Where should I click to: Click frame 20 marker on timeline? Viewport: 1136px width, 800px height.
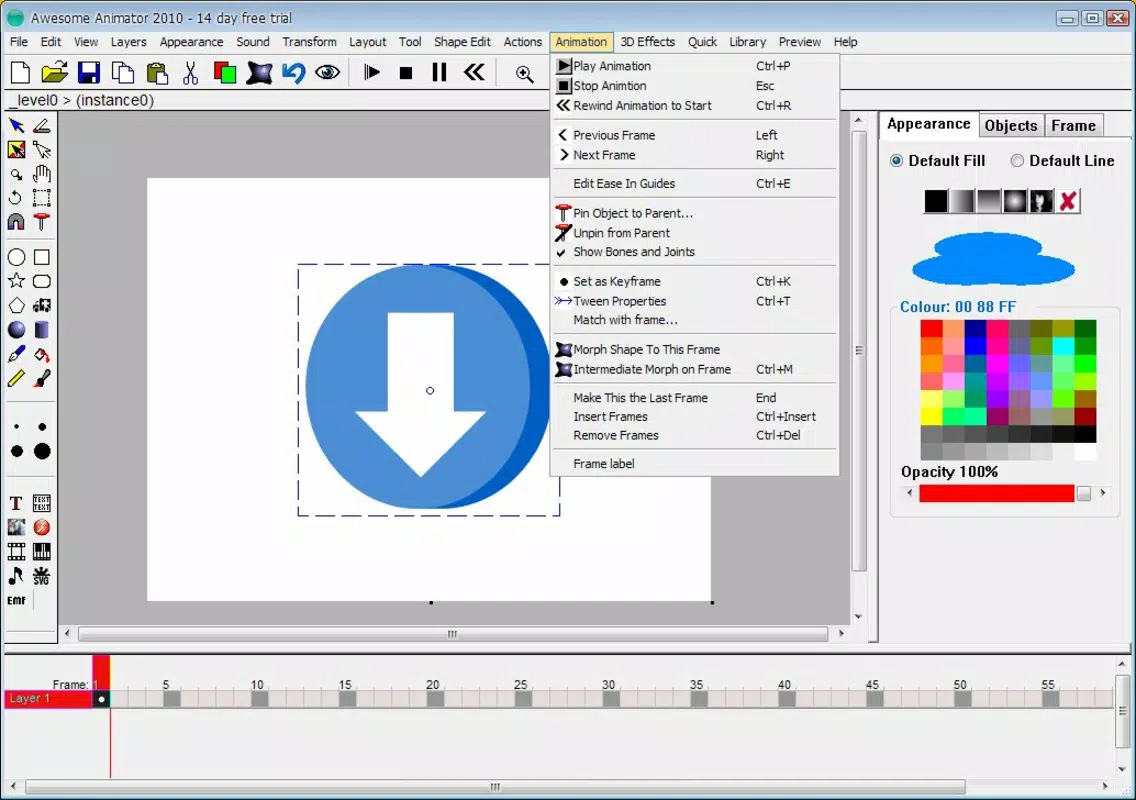pos(434,699)
